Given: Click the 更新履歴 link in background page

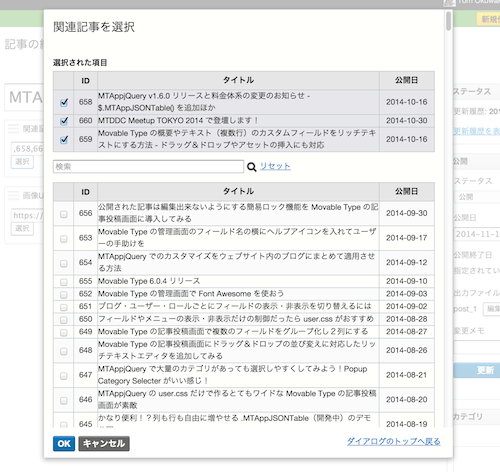Looking at the screenshot, I should [477, 131].
